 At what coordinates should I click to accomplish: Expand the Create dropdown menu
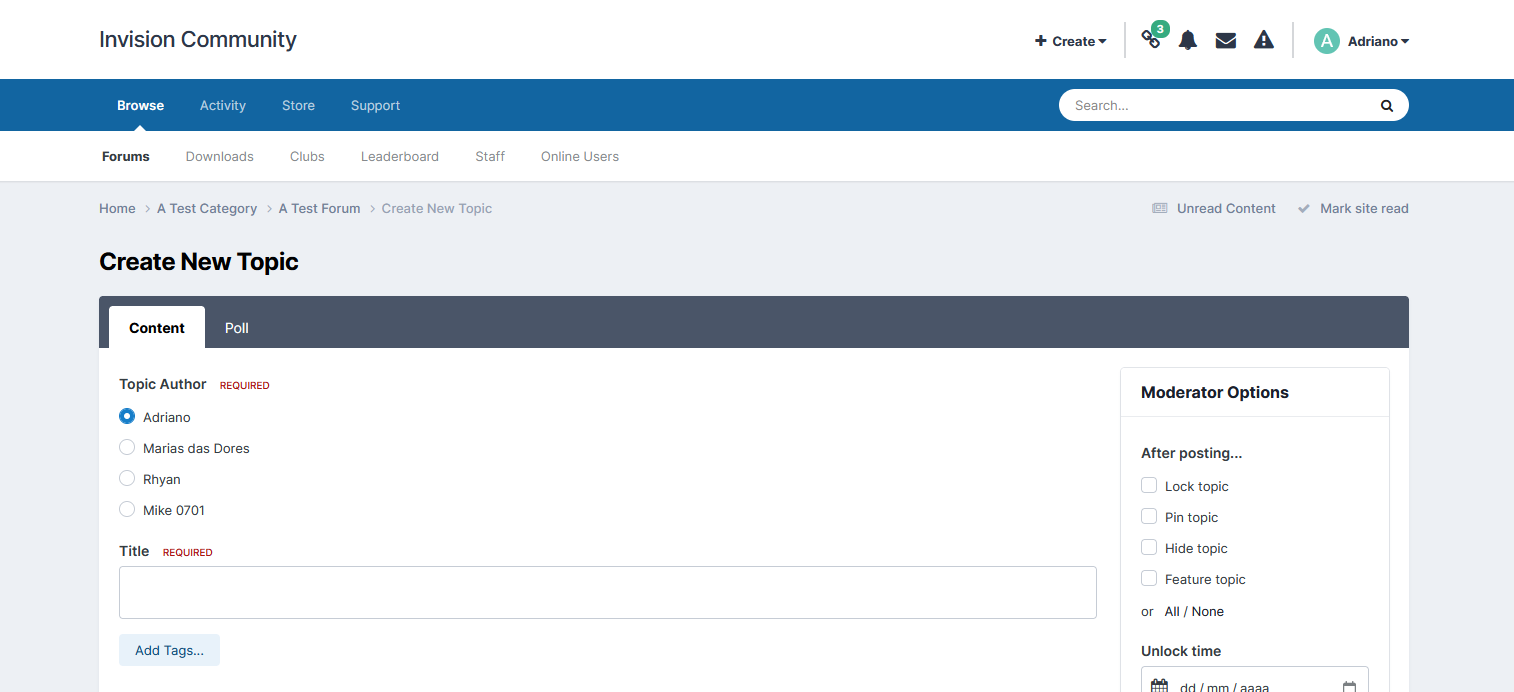point(1071,41)
